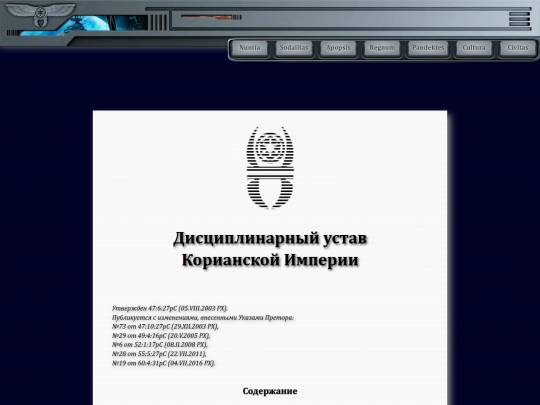This screenshot has height=405, width=540.
Task: Click the decree line '№73 от 47:10:27рС'
Action: point(165,326)
